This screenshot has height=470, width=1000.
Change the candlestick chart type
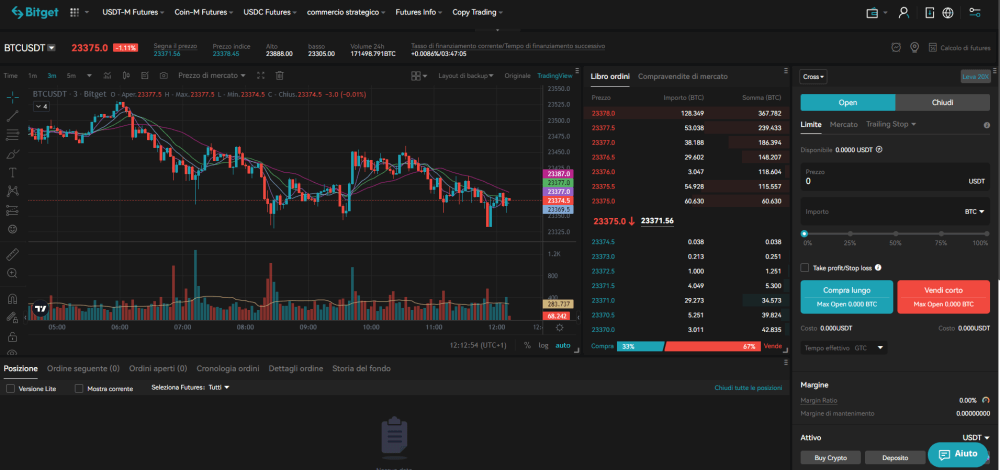coord(126,75)
